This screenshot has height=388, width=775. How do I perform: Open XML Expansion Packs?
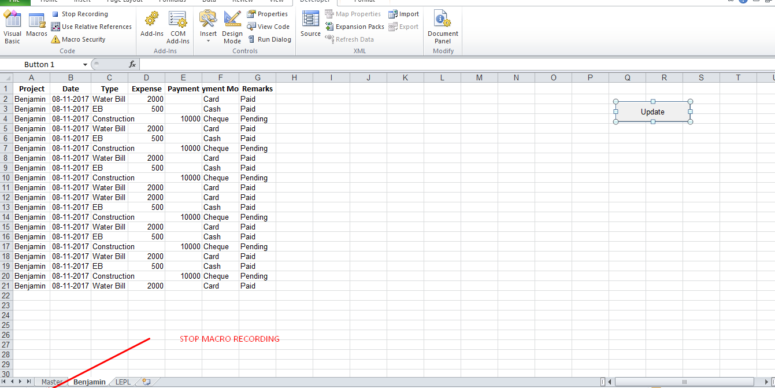pos(354,27)
